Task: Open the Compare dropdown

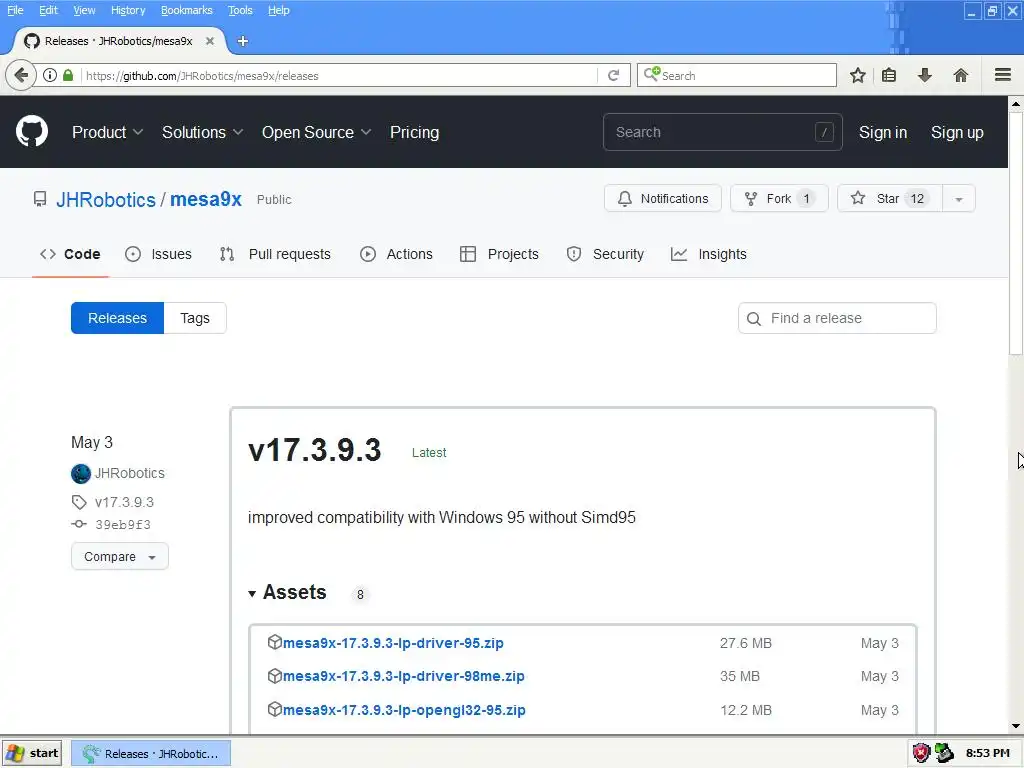Action: point(120,556)
